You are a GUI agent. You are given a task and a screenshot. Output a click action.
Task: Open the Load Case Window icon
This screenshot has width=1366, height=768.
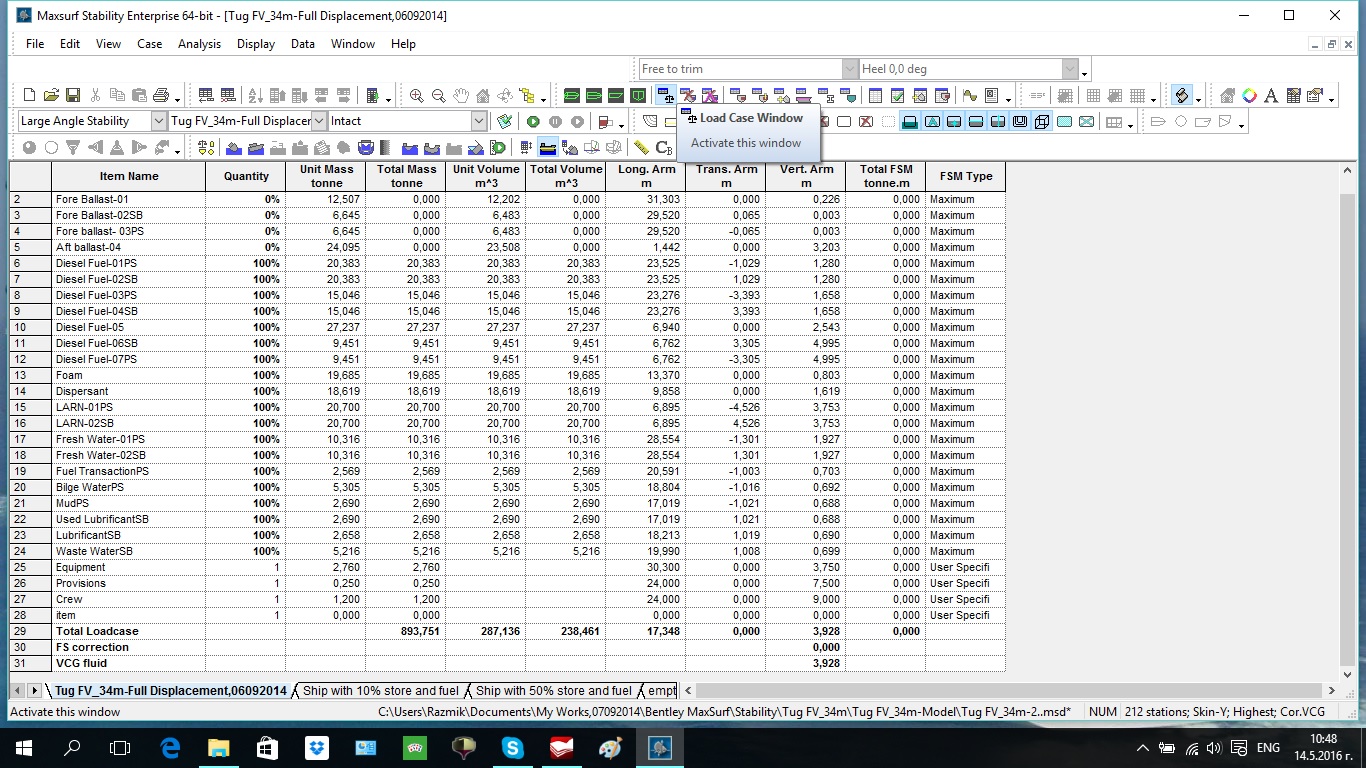coord(665,96)
